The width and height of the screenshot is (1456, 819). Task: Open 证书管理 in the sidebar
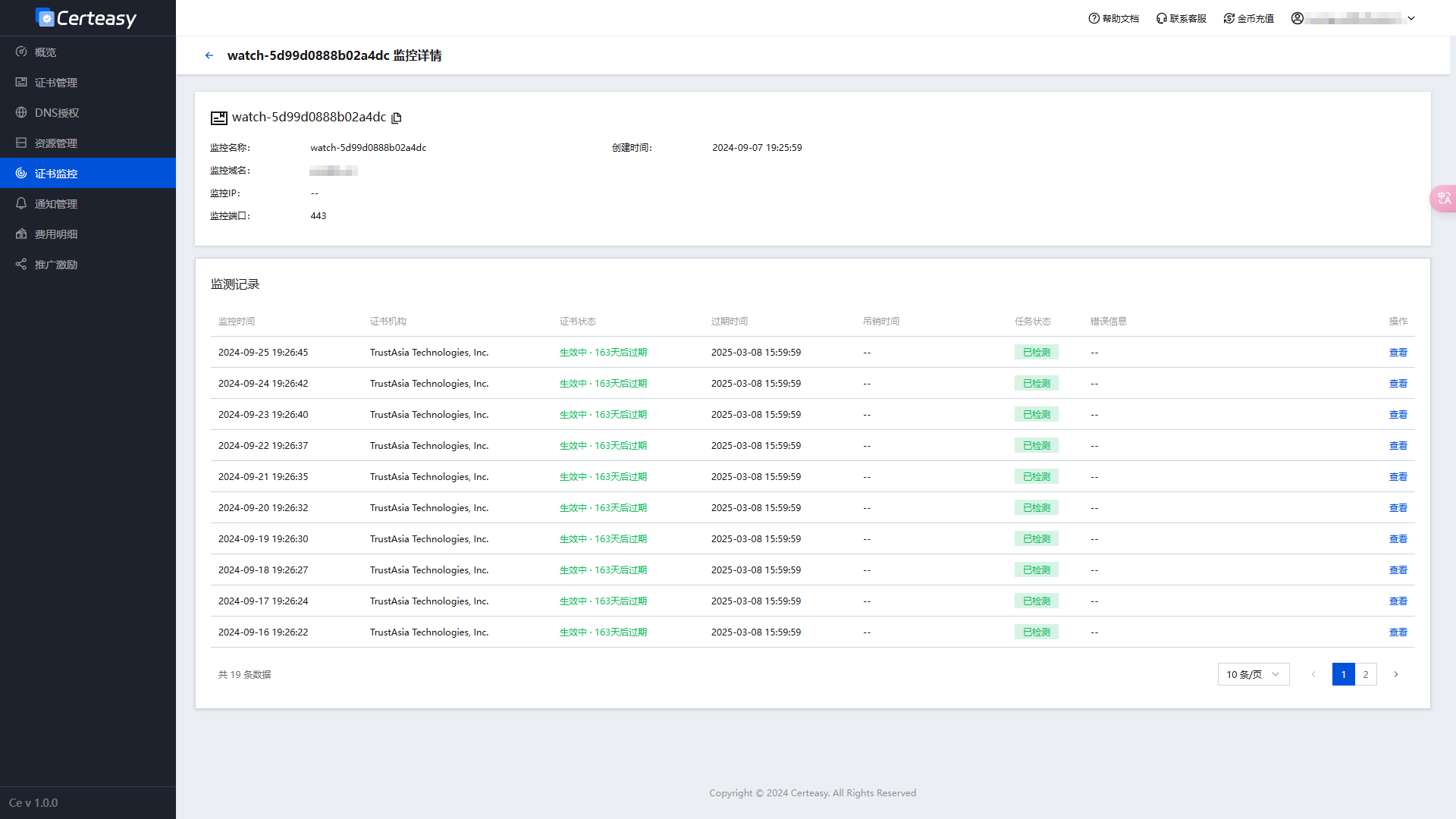pos(88,82)
